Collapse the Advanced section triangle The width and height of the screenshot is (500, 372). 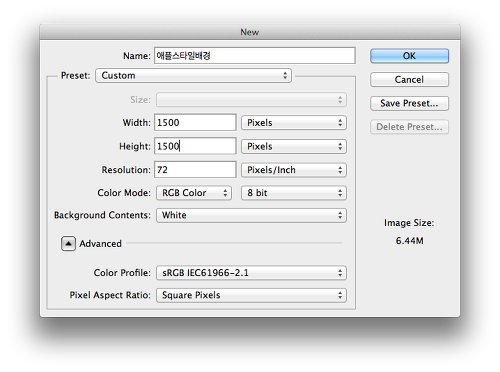68,244
